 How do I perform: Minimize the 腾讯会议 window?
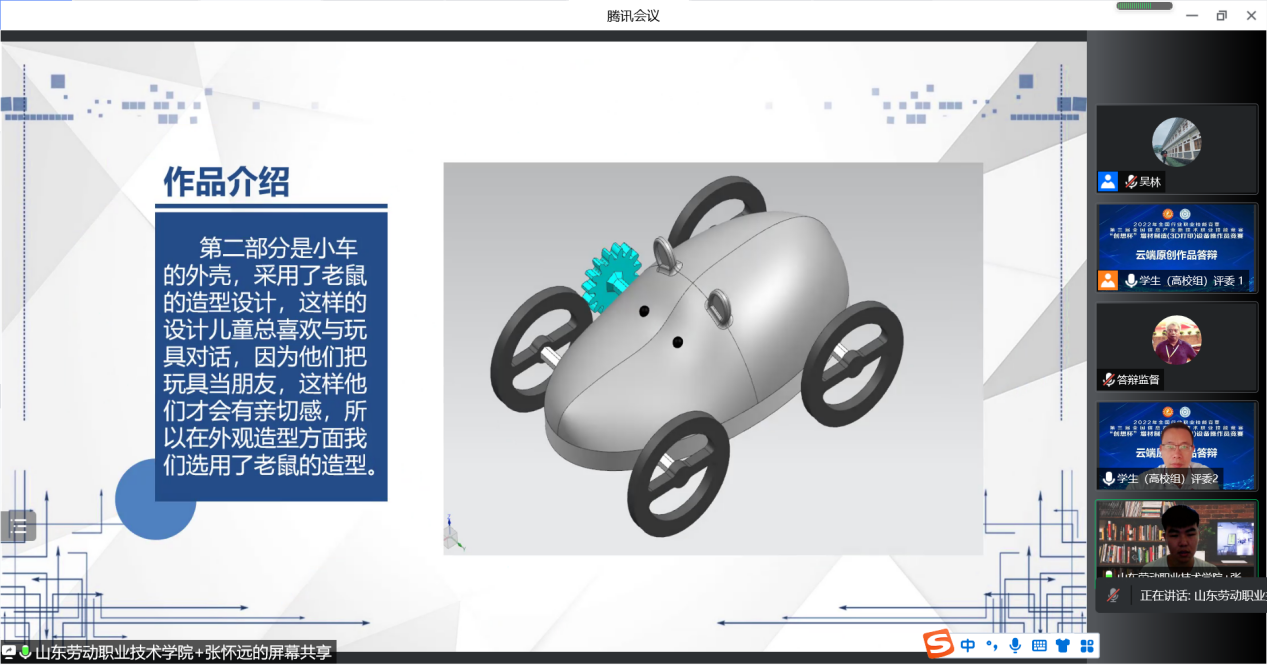tap(1191, 15)
